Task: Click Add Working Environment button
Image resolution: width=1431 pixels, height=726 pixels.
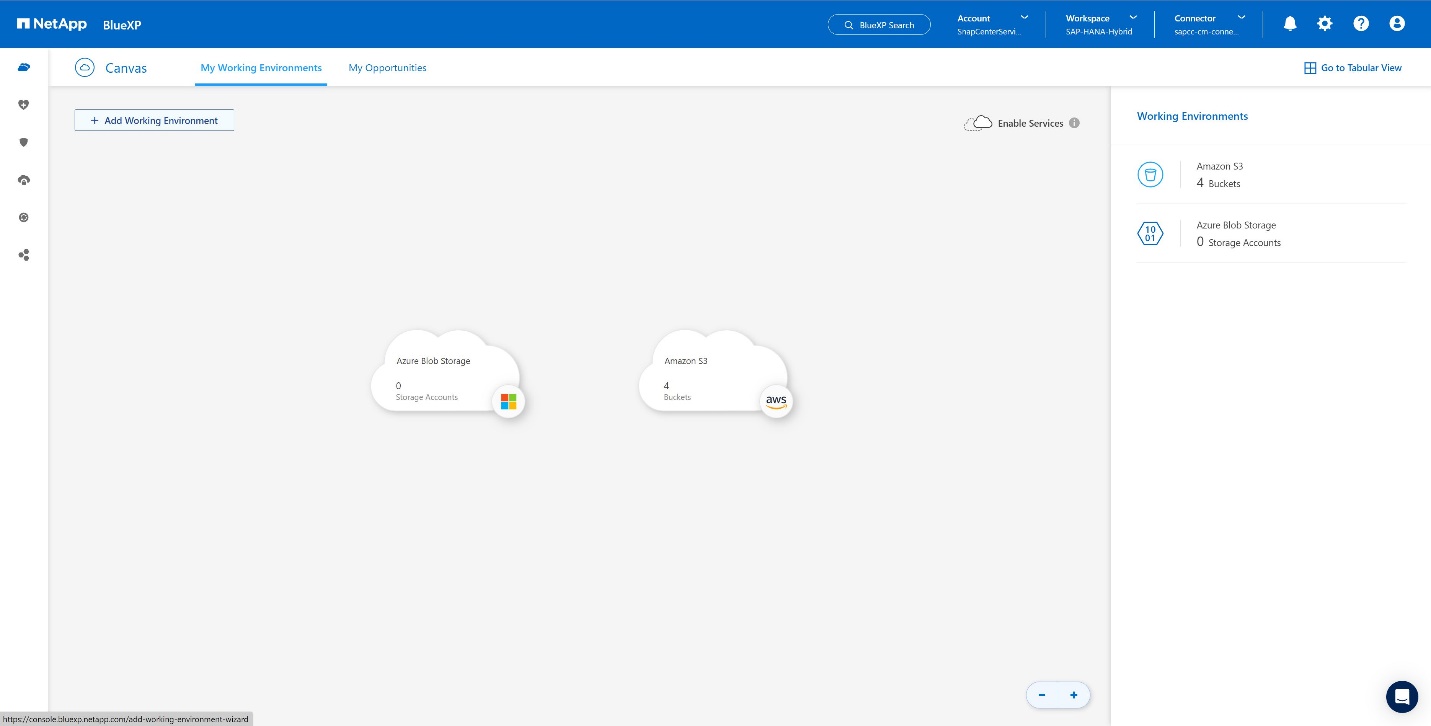Action: click(x=154, y=120)
